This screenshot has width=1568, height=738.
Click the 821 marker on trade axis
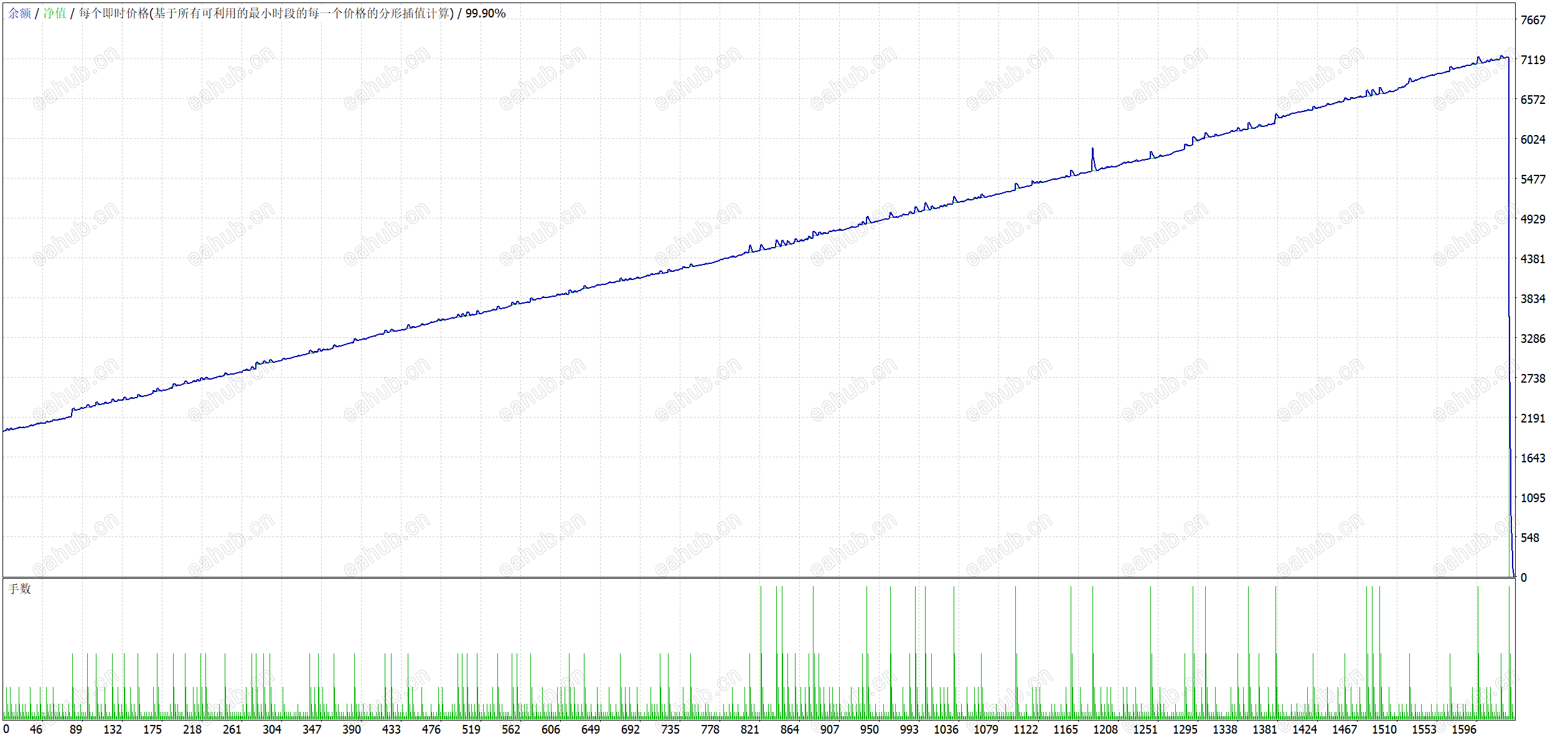pyautogui.click(x=749, y=729)
